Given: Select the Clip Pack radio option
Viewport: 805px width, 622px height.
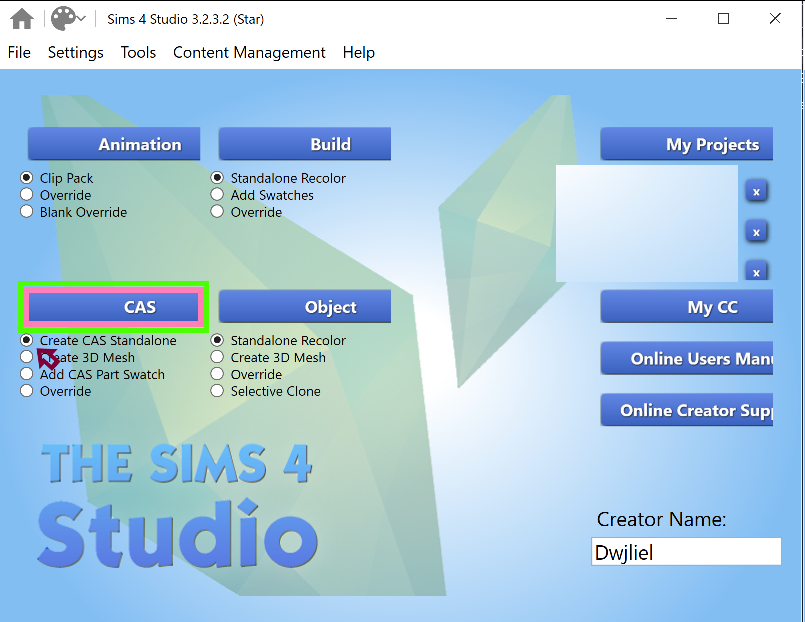Looking at the screenshot, I should (x=56, y=178).
